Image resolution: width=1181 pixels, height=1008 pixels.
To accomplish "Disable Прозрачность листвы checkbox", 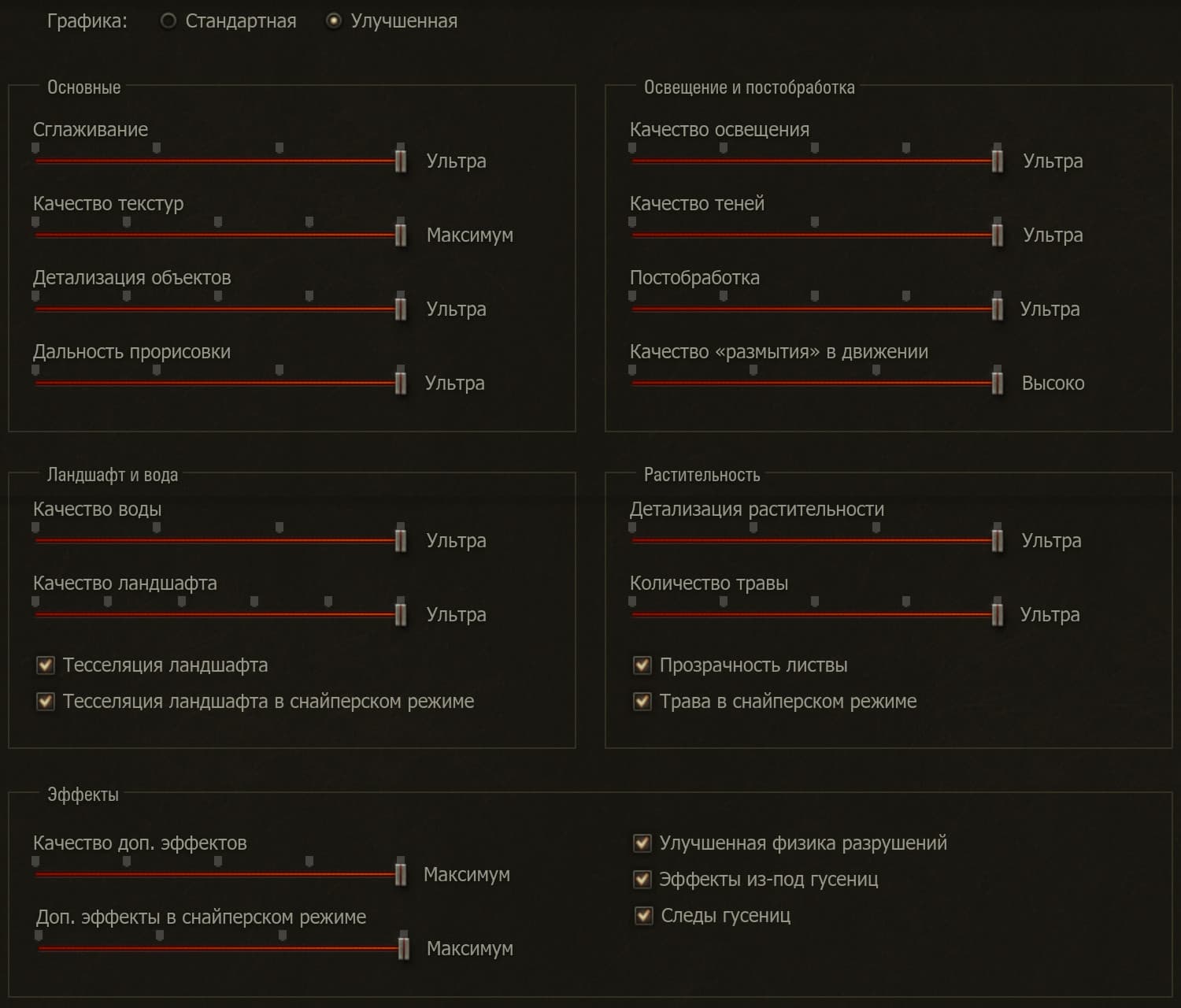I will pyautogui.click(x=642, y=665).
